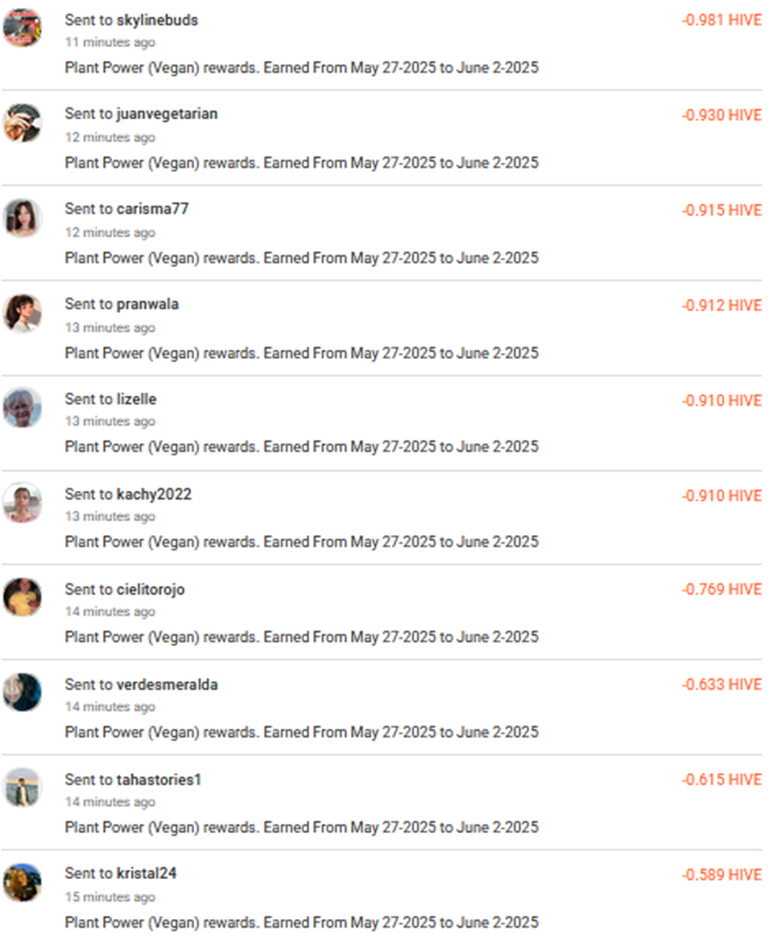Open the skylinebuds username link

tap(157, 20)
